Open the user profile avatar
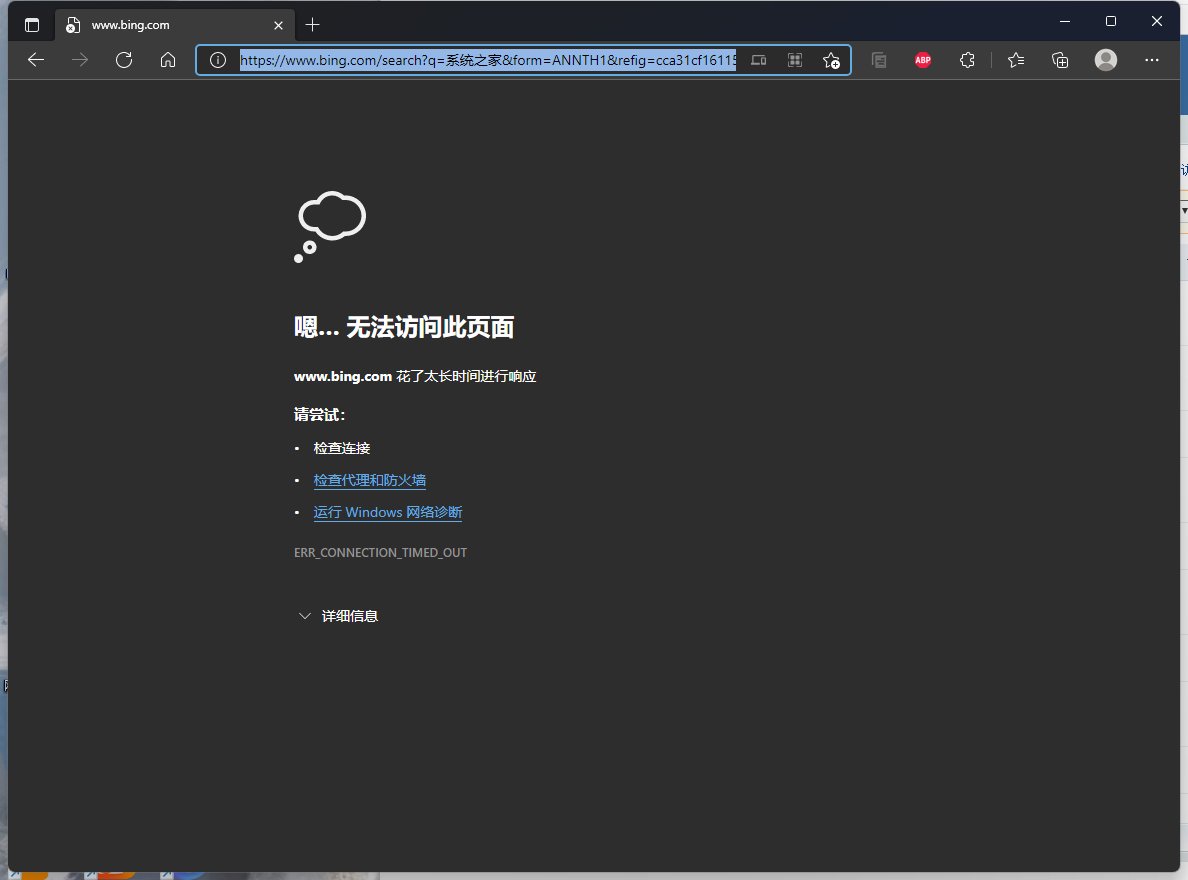Image resolution: width=1188 pixels, height=880 pixels. click(x=1105, y=60)
